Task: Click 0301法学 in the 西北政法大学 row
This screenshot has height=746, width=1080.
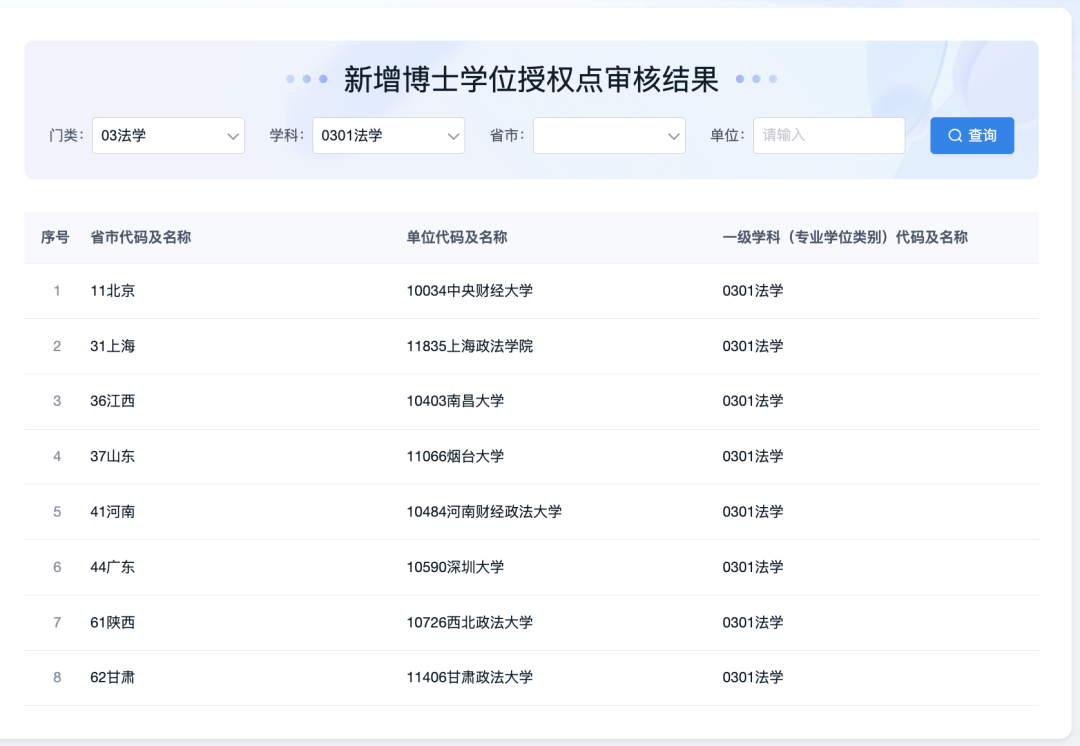Action: click(753, 622)
